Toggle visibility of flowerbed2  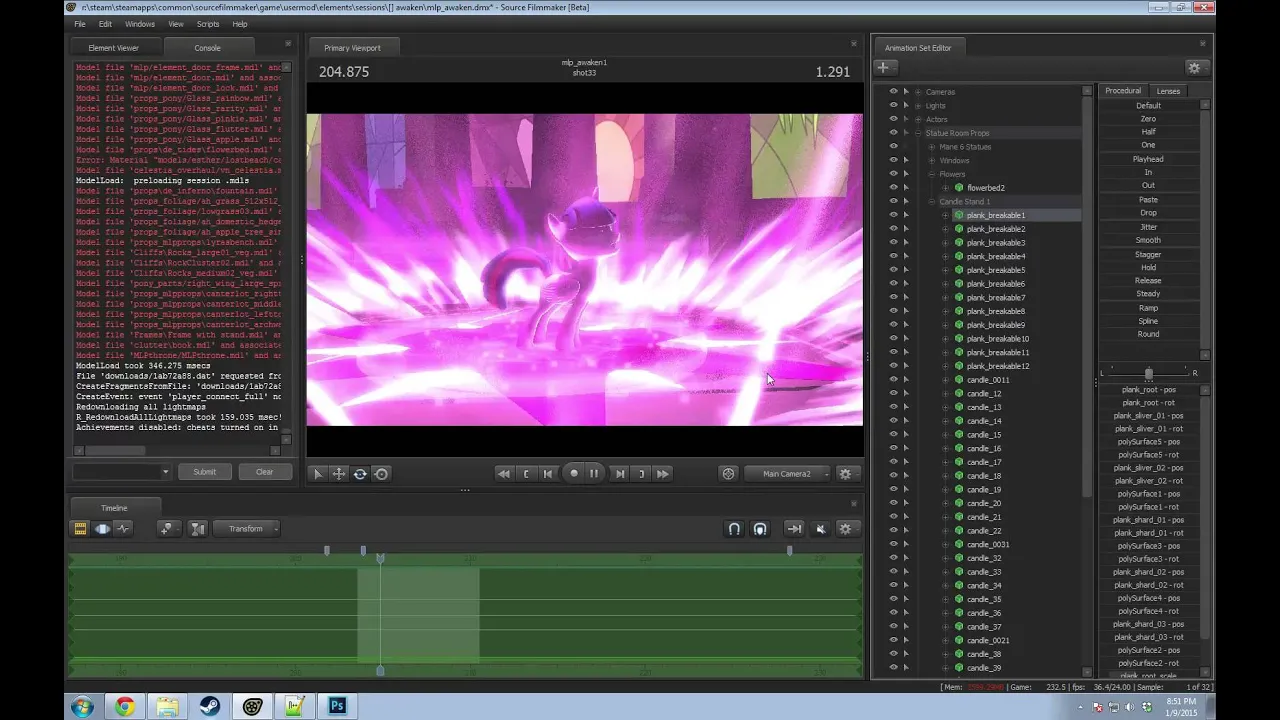(894, 188)
